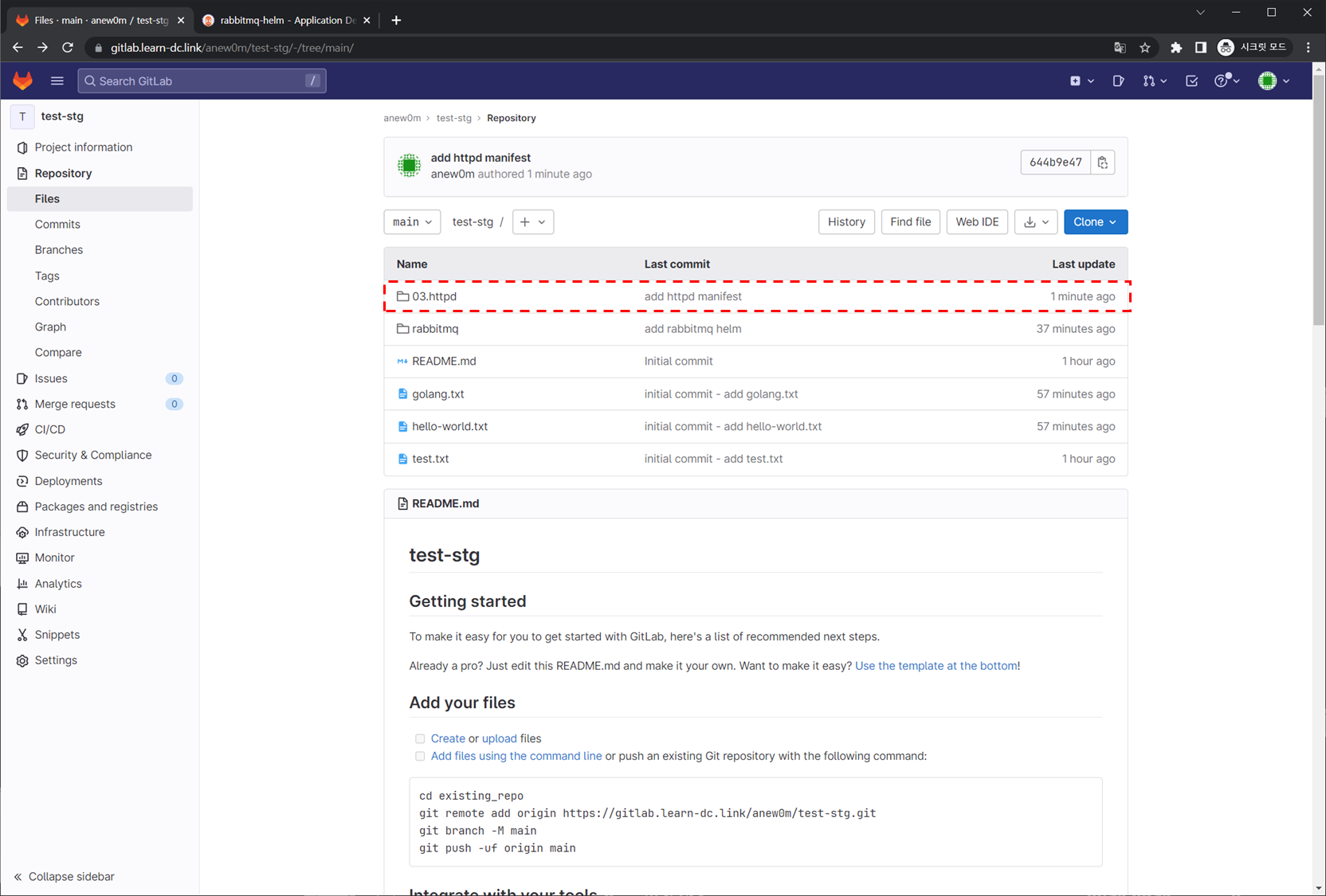The width and height of the screenshot is (1326, 896).
Task: Click the GitLab fox logo
Action: click(x=22, y=80)
